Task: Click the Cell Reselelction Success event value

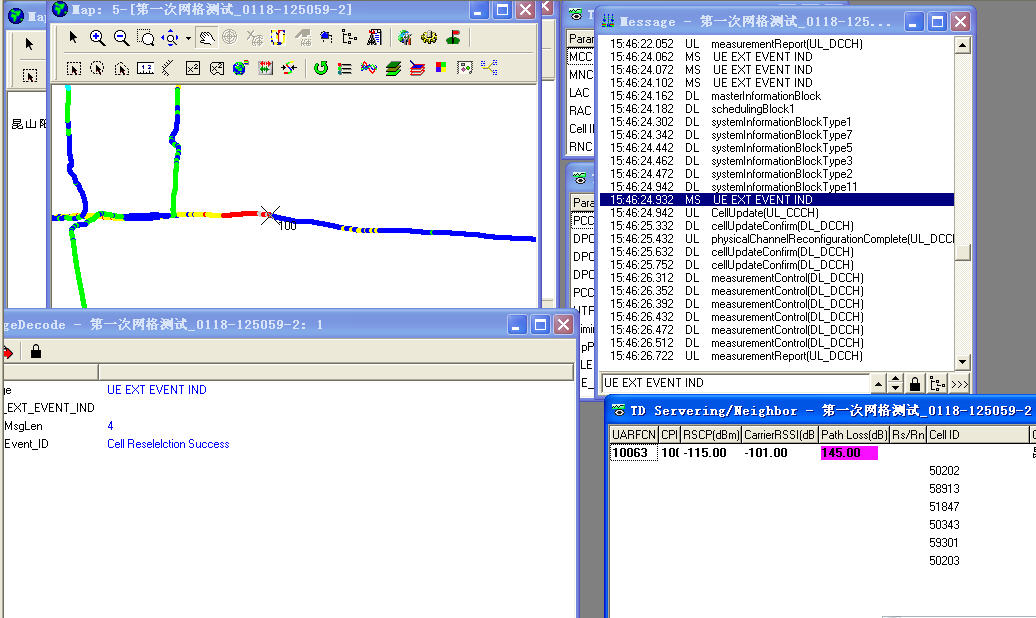Action: (168, 444)
